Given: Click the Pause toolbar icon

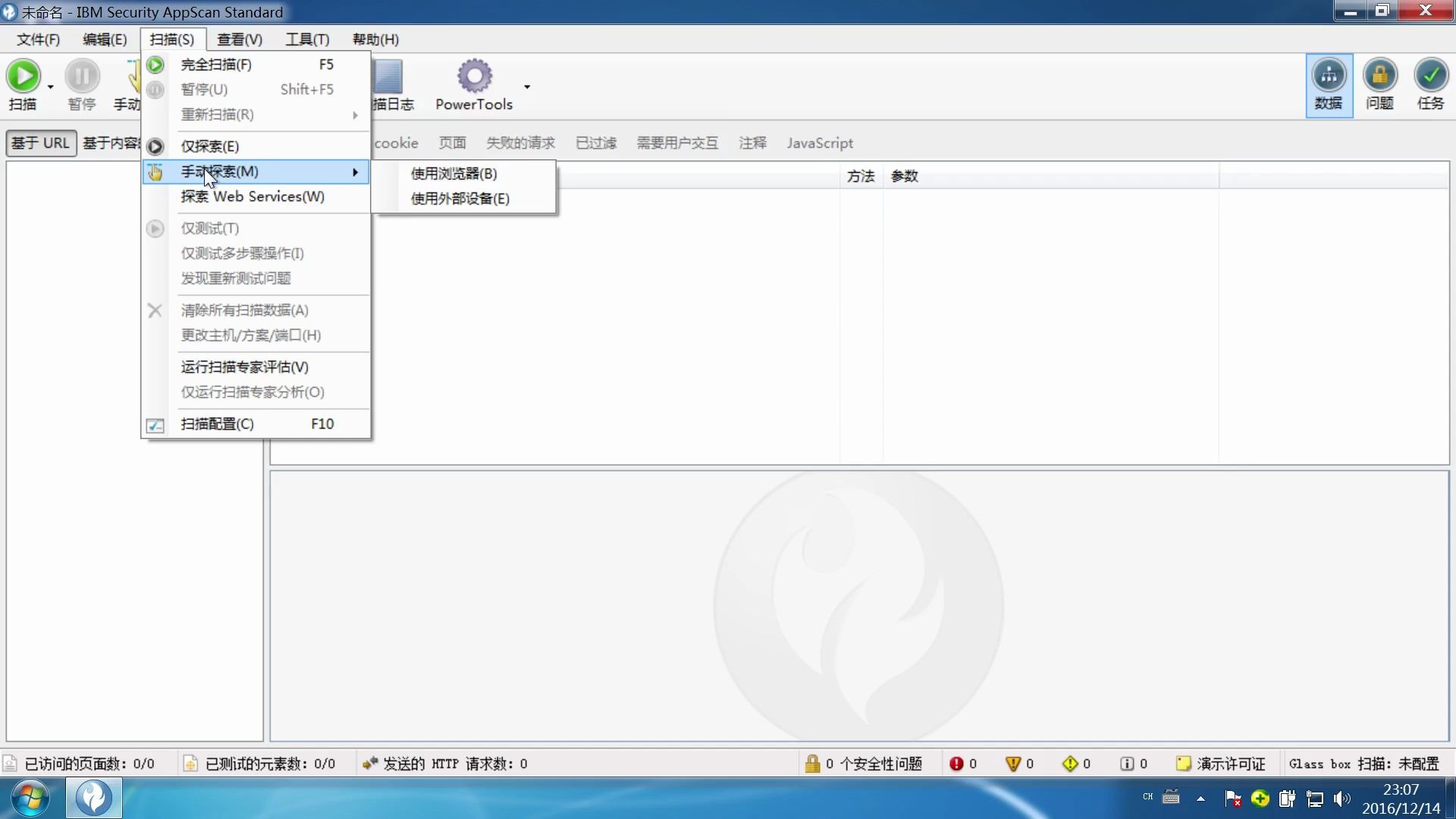Looking at the screenshot, I should coord(82,76).
